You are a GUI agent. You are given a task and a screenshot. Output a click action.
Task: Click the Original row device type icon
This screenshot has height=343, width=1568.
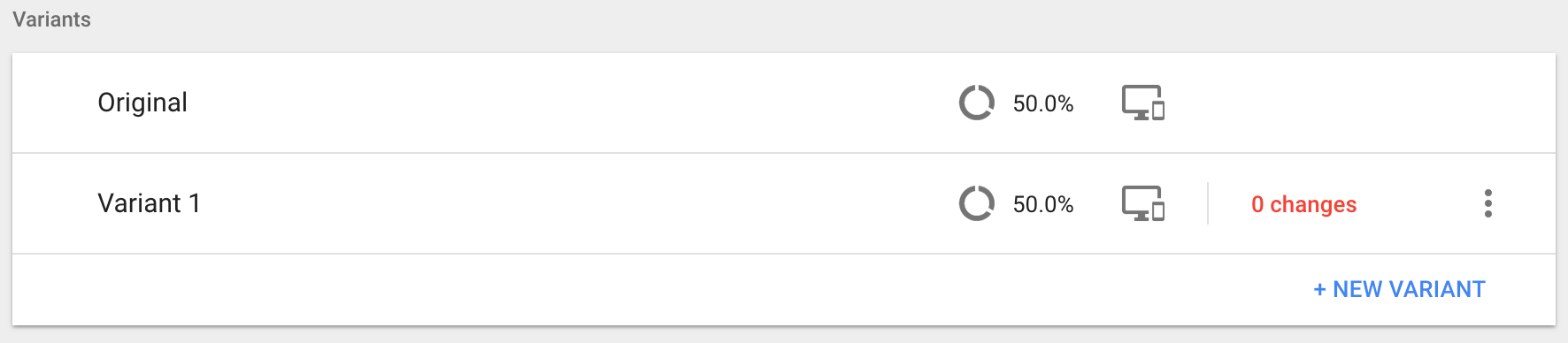pyautogui.click(x=1143, y=103)
